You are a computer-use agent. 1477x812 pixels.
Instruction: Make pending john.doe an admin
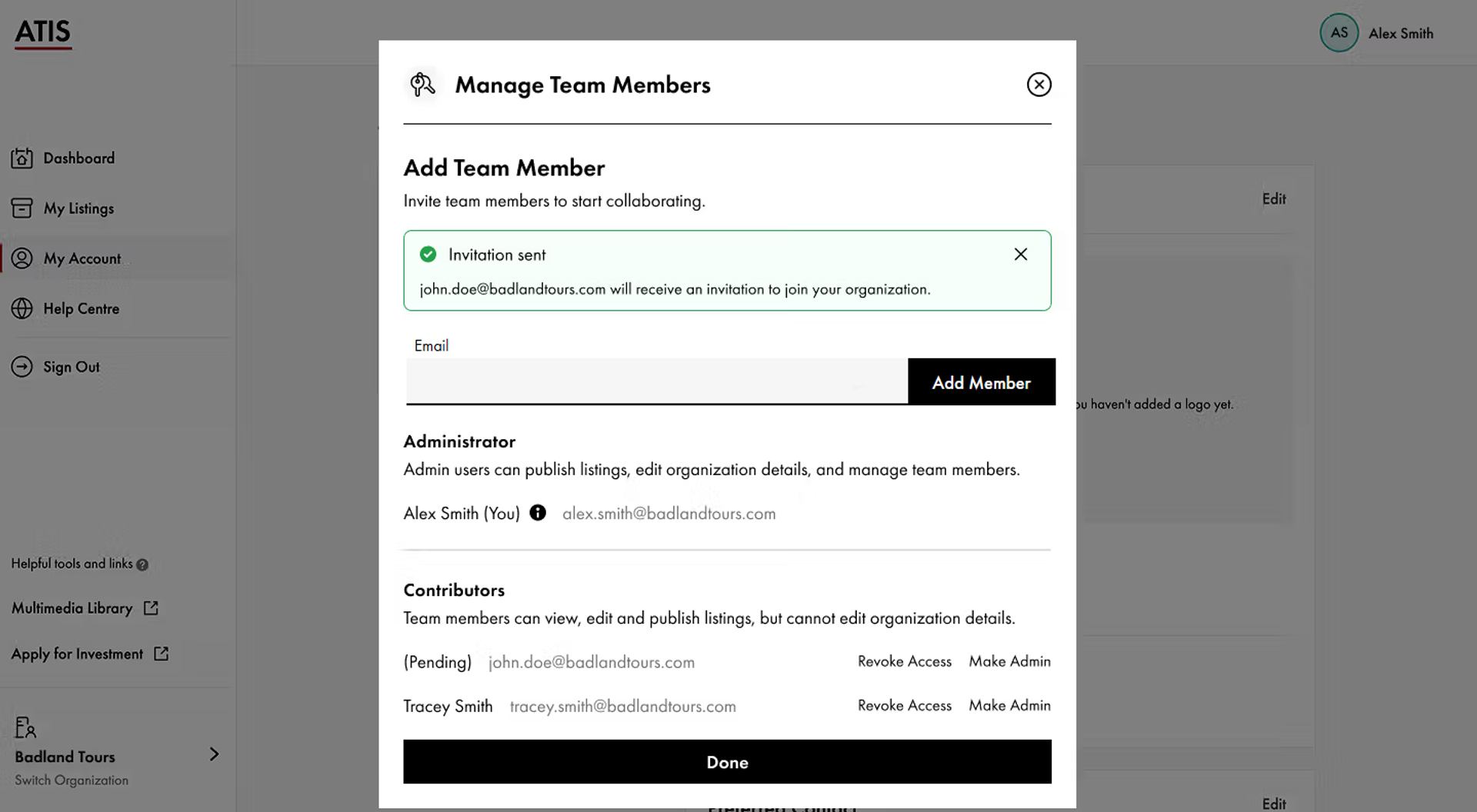1009,661
